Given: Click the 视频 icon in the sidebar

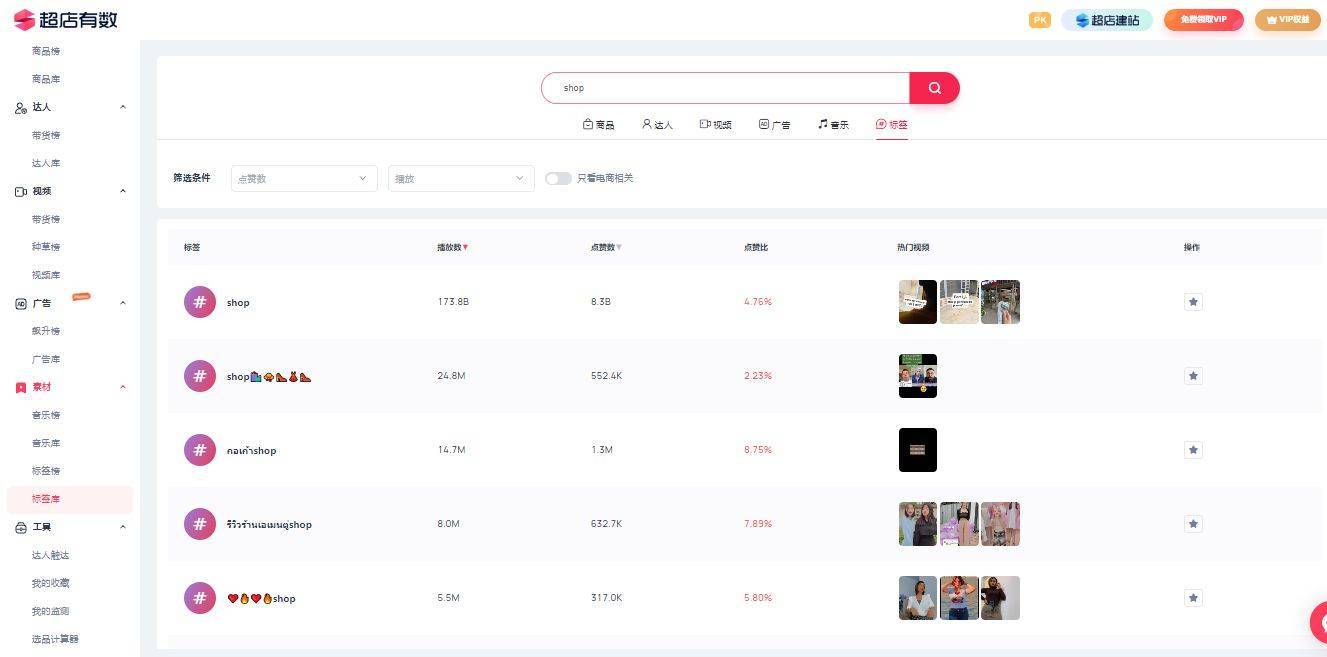Looking at the screenshot, I should (x=20, y=190).
